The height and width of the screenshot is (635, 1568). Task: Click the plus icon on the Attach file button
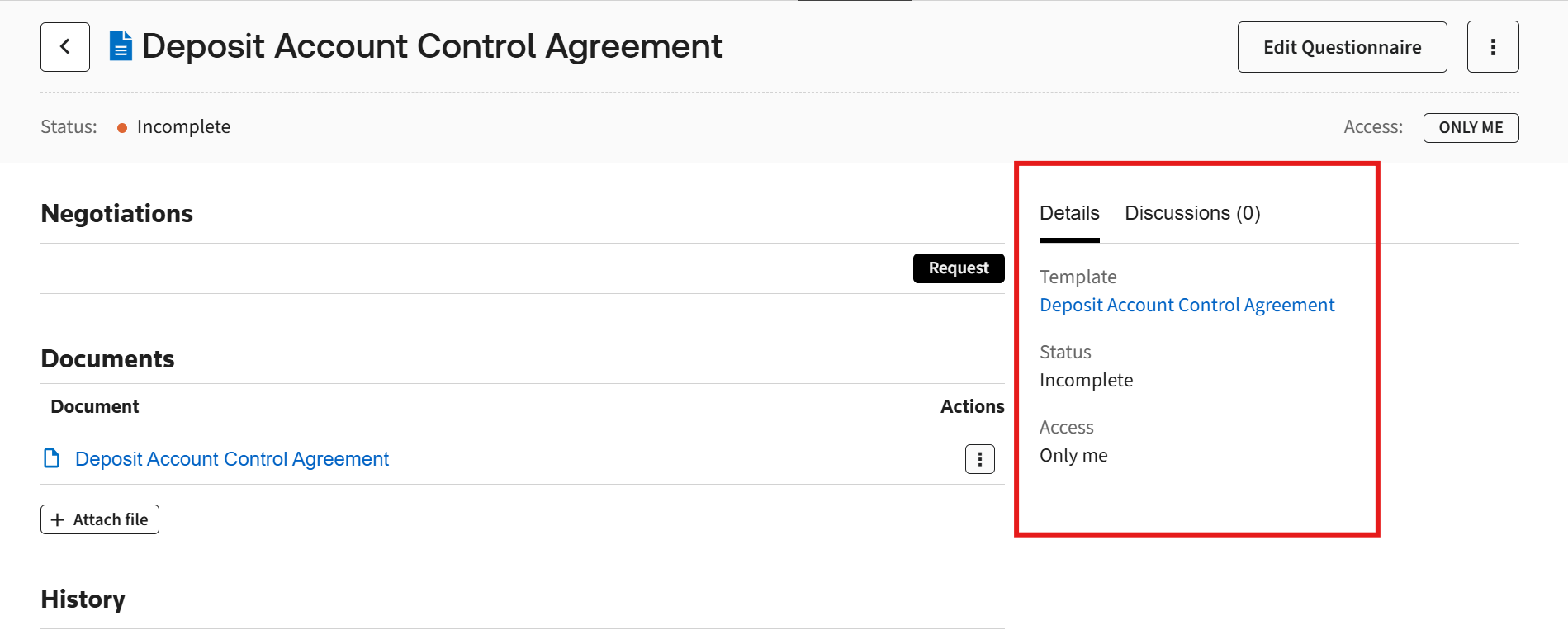point(56,519)
